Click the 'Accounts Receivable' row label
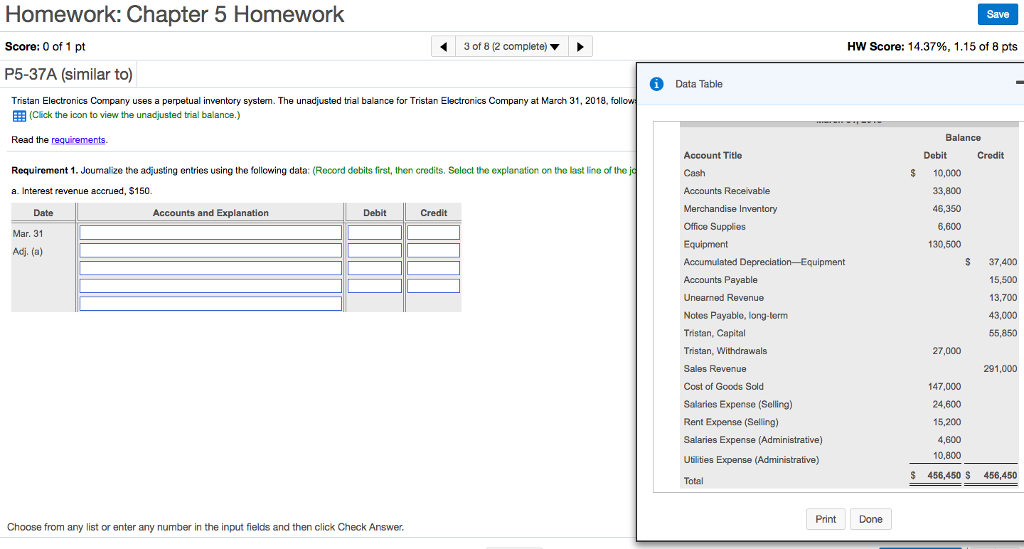 (x=726, y=191)
